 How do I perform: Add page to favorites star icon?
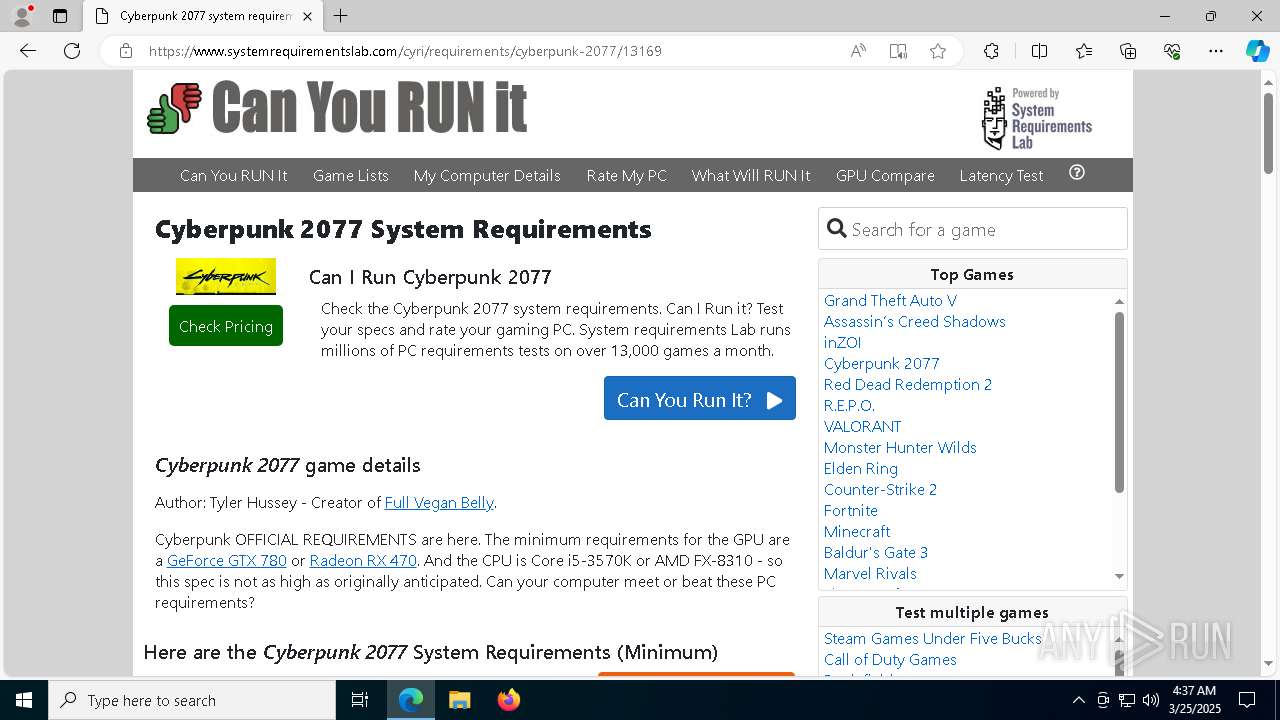[x=938, y=51]
